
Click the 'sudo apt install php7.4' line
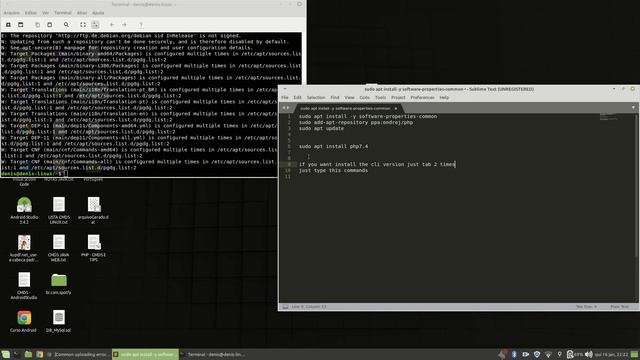point(333,146)
